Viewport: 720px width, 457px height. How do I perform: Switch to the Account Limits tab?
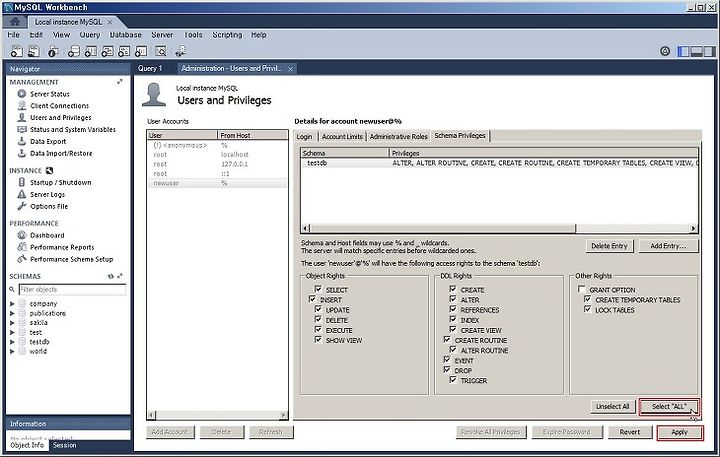pyautogui.click(x=342, y=136)
